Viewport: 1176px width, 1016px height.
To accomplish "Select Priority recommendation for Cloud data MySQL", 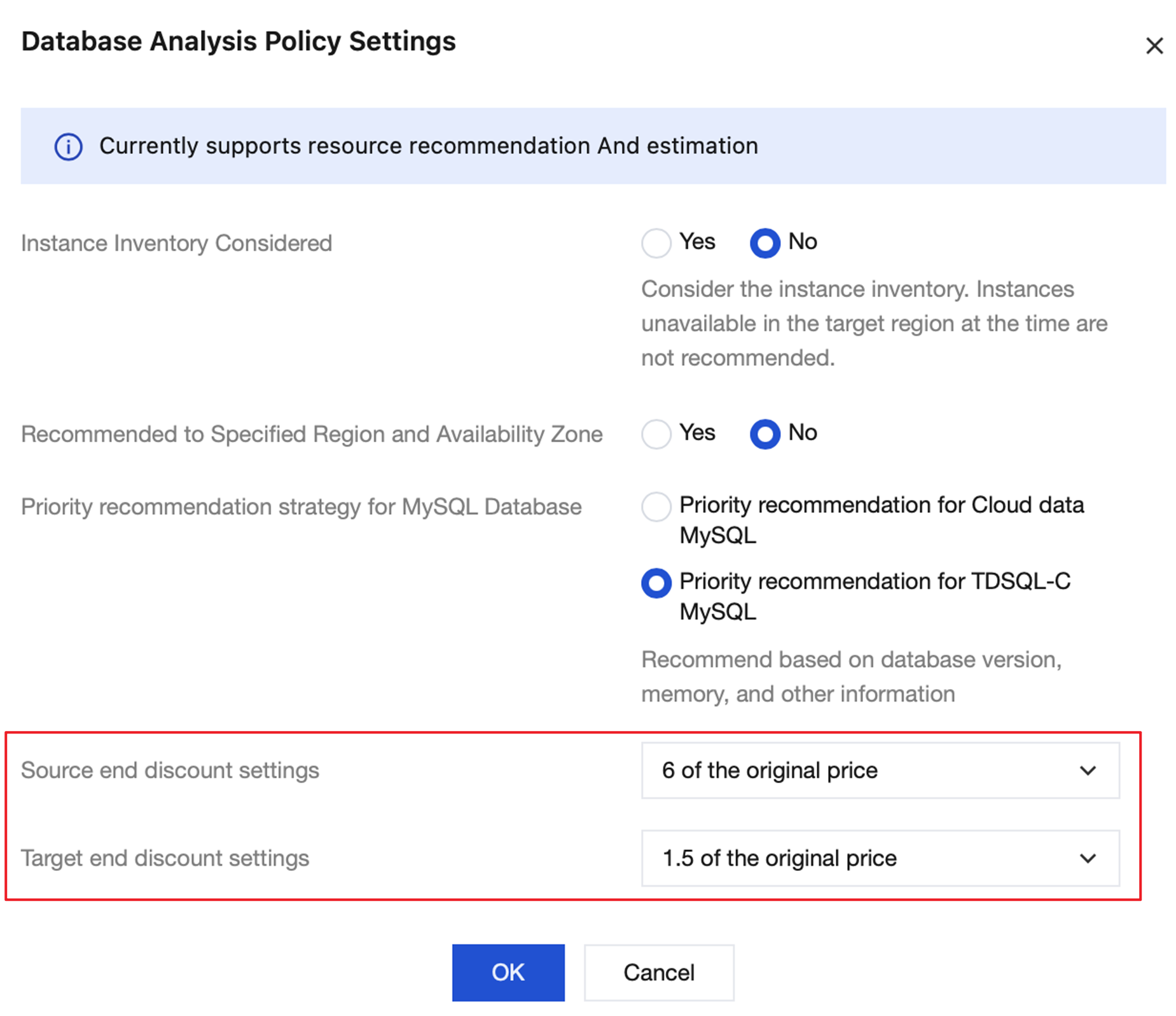I will click(x=656, y=507).
